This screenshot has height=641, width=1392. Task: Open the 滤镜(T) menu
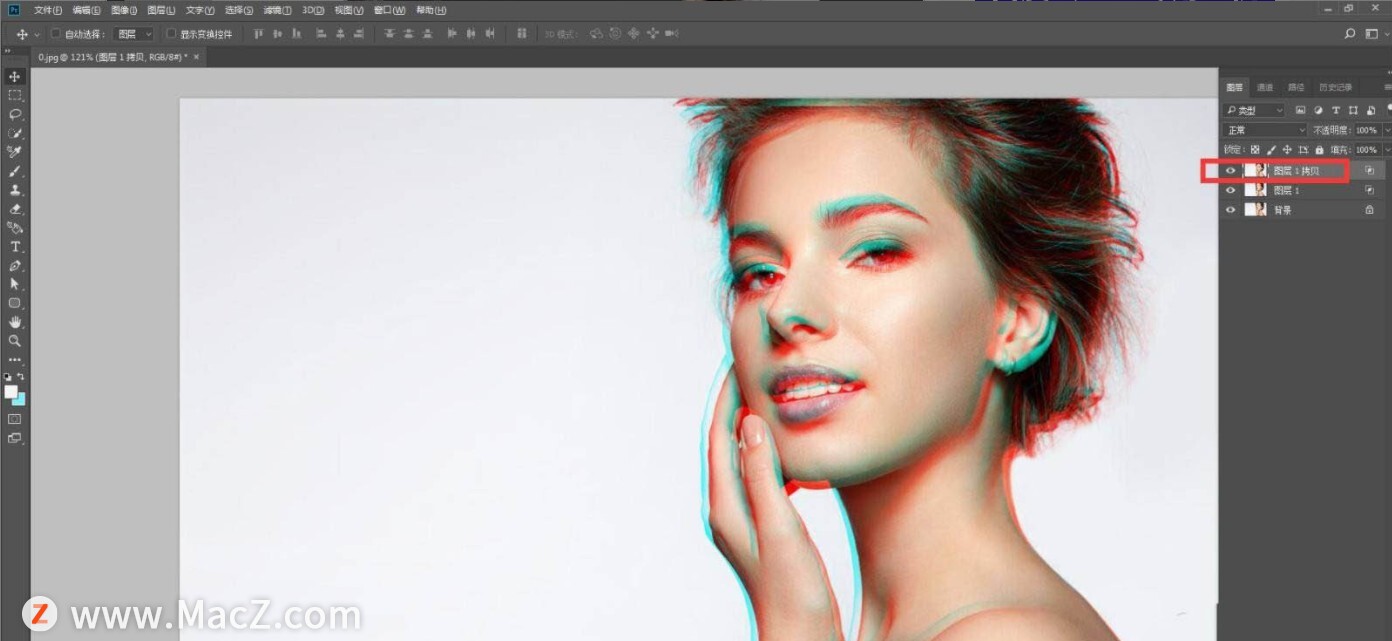tap(277, 10)
